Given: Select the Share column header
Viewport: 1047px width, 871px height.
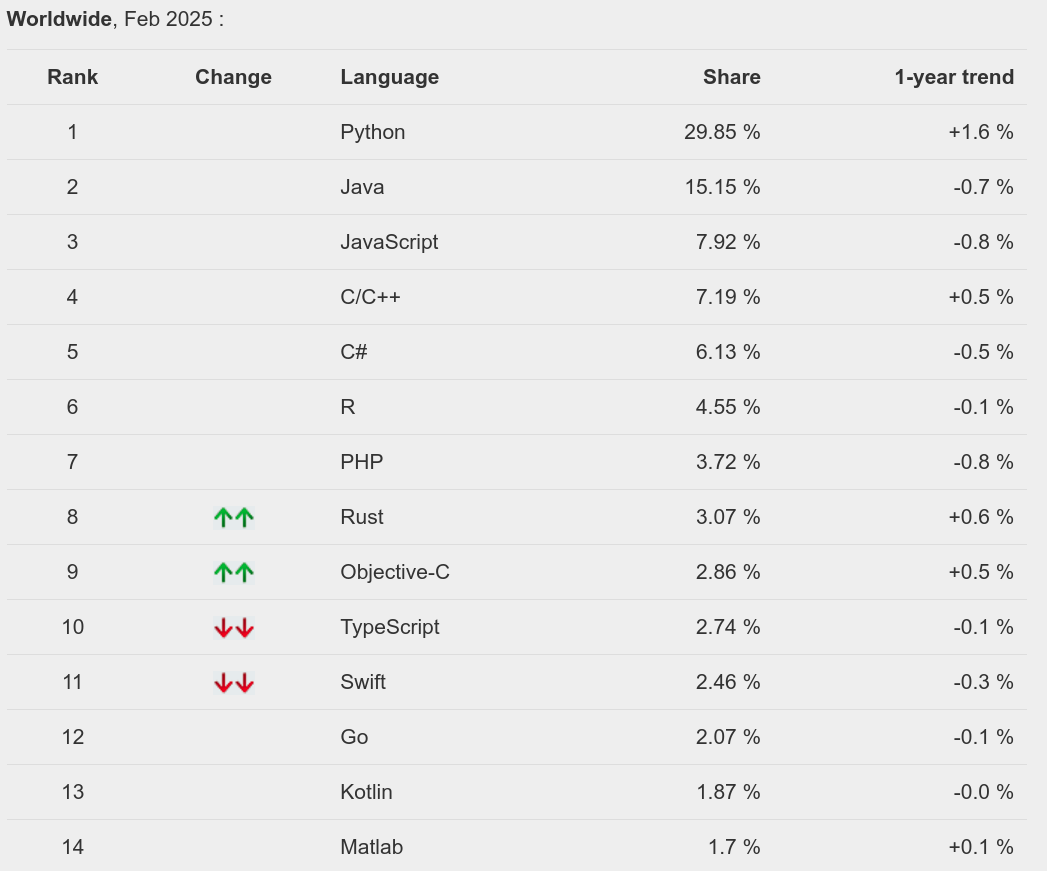Looking at the screenshot, I should (731, 77).
